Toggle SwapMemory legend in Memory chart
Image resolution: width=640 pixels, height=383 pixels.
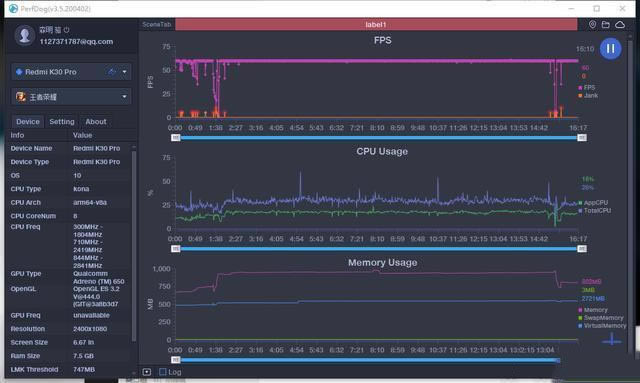click(x=601, y=318)
